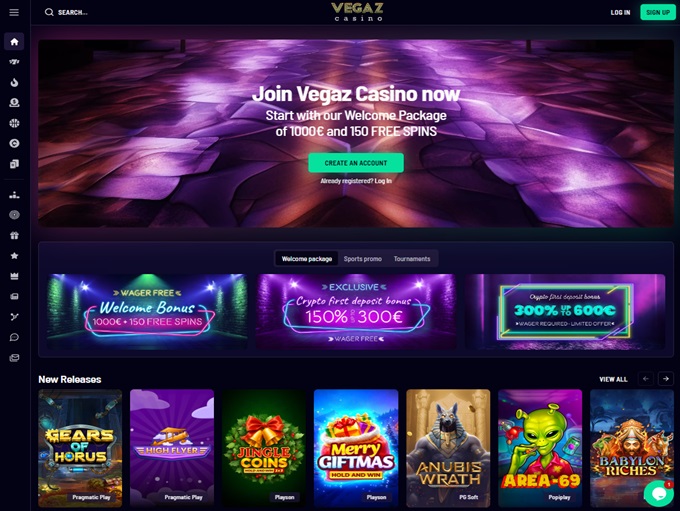Select the Welcome package tab
Viewport: 680px width, 511px height.
pyautogui.click(x=307, y=259)
